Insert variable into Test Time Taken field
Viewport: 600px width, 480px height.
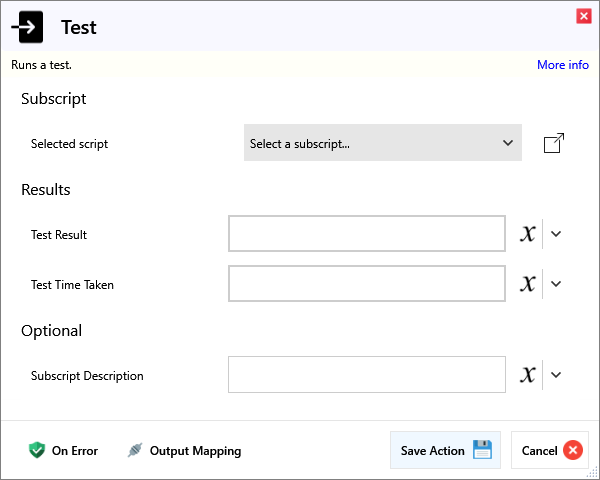coord(528,284)
